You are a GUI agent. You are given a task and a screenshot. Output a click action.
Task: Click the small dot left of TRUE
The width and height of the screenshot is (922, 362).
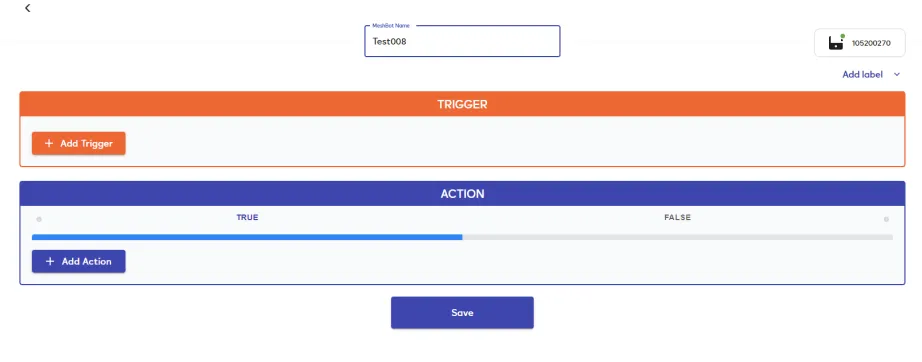coord(39,219)
